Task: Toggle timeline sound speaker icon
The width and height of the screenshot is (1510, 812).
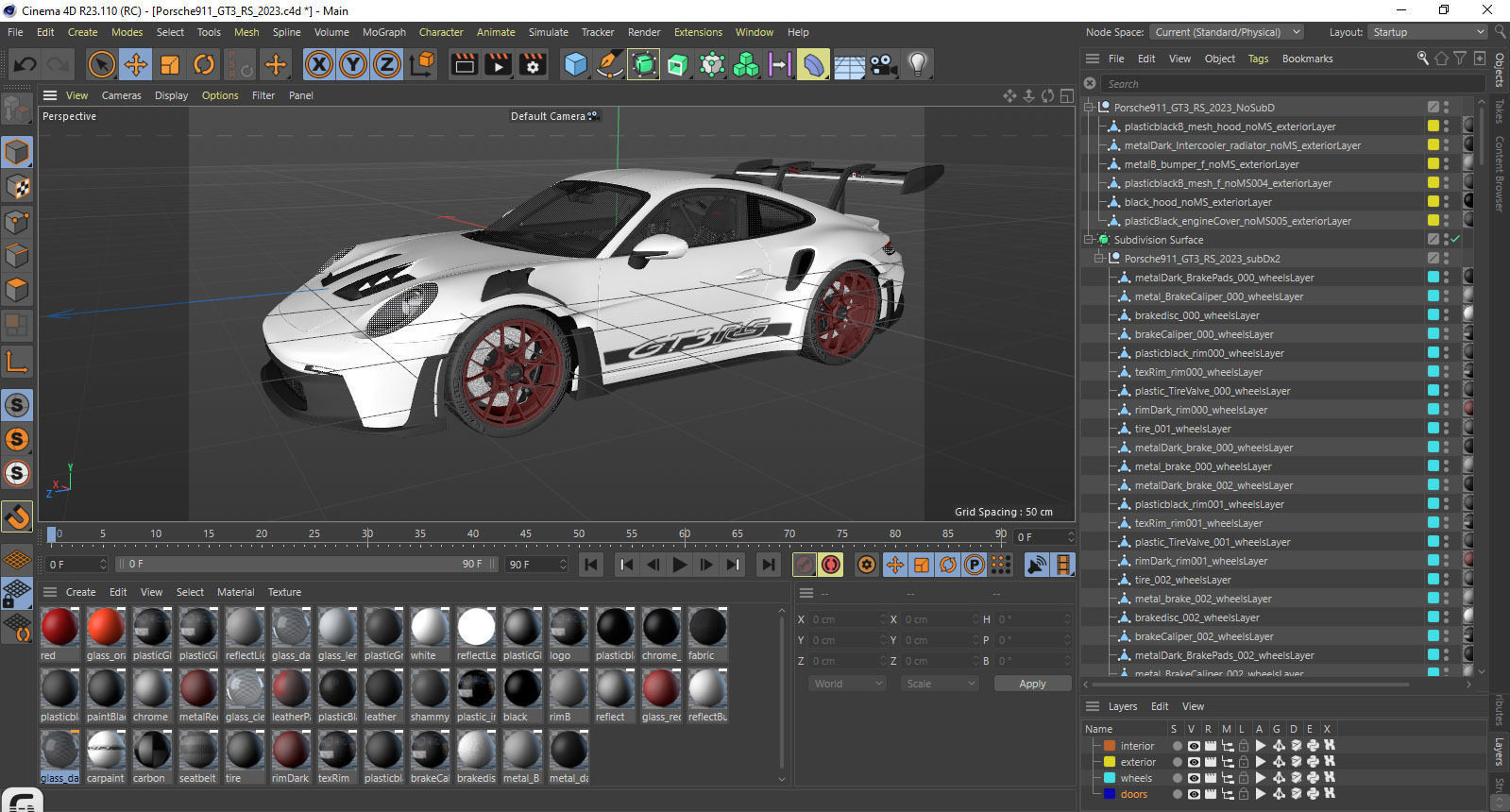Action: click(x=1037, y=565)
